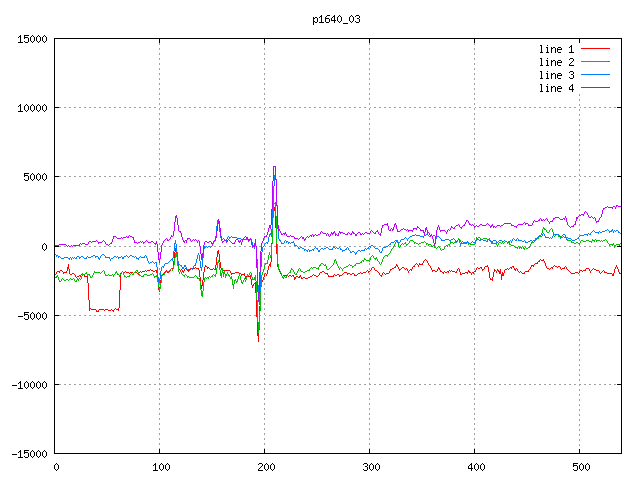Click the chart title p1640_03
640x480 pixels.
tap(336, 19)
